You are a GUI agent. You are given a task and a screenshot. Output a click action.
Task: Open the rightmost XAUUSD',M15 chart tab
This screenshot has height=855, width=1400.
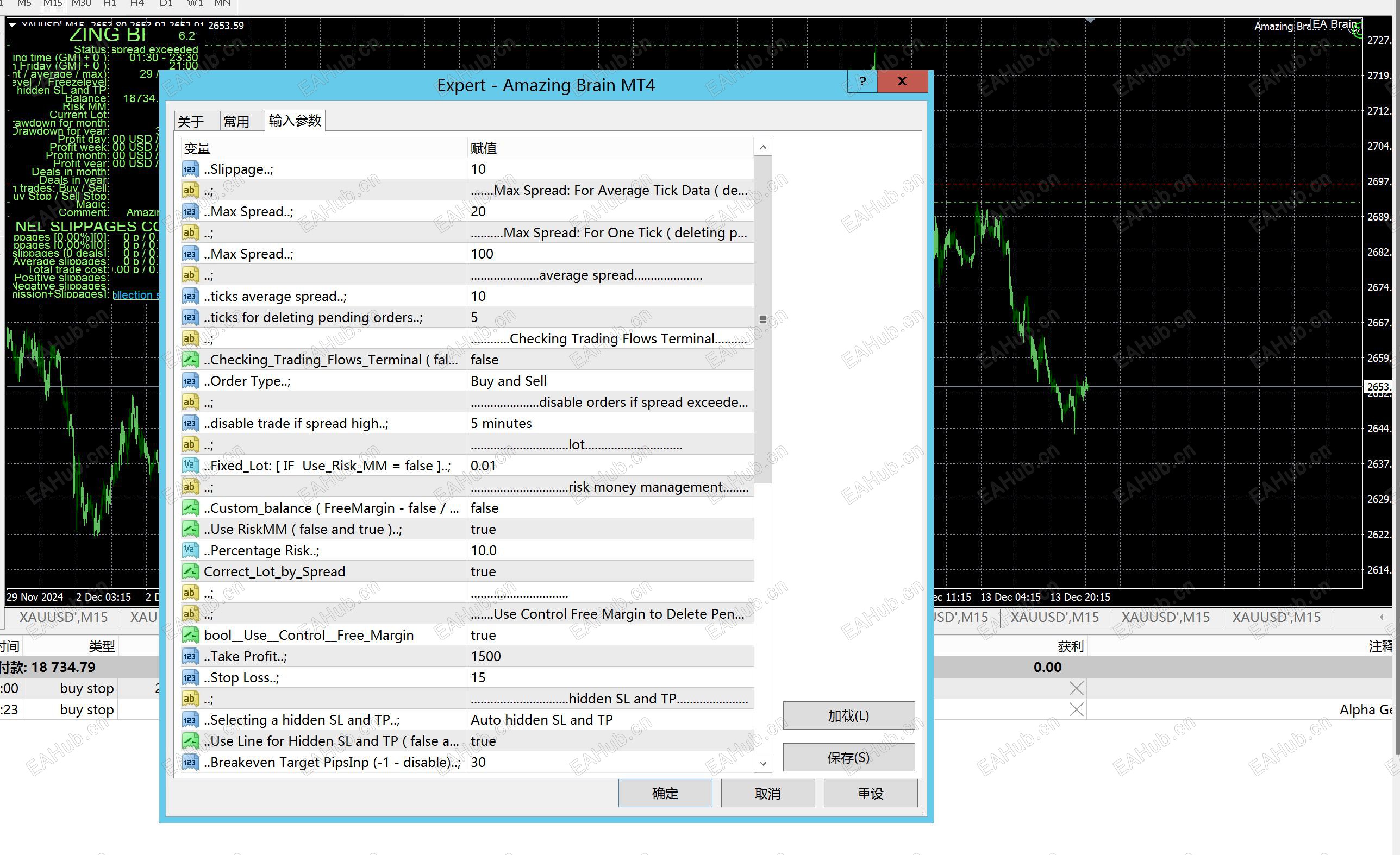coord(1276,617)
